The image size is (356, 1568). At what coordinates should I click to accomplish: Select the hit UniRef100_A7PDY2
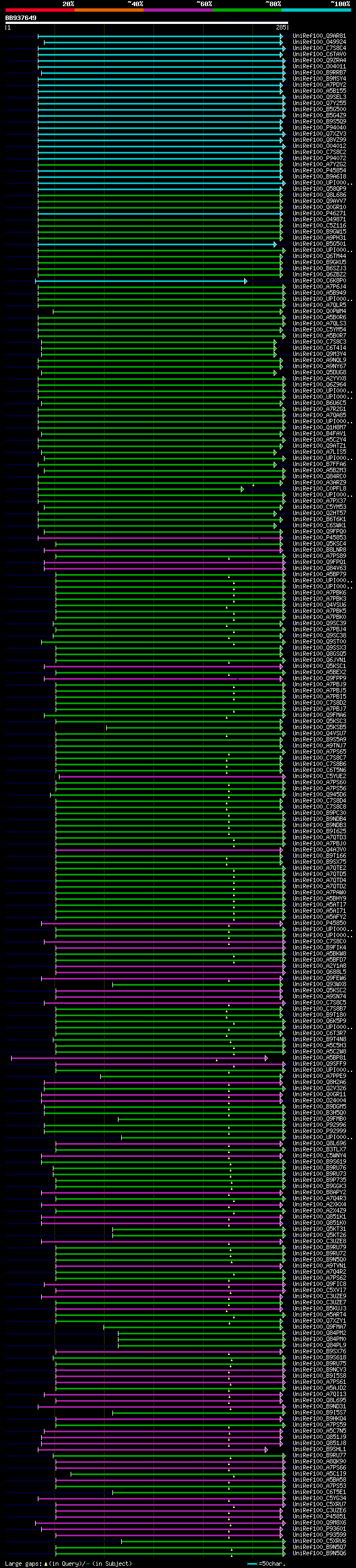tap(319, 85)
